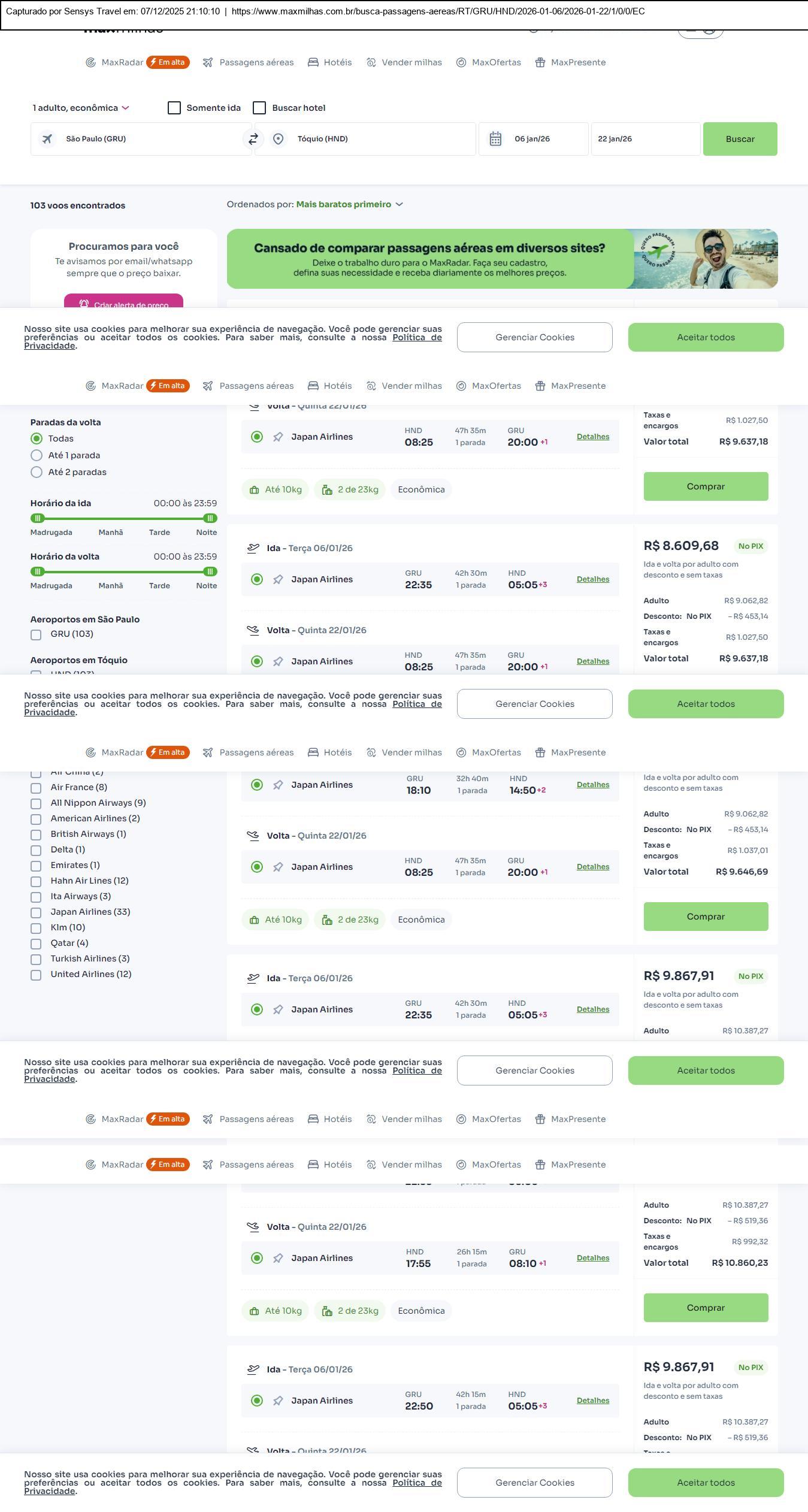Enable the Buscar hotel checkbox

(x=259, y=108)
